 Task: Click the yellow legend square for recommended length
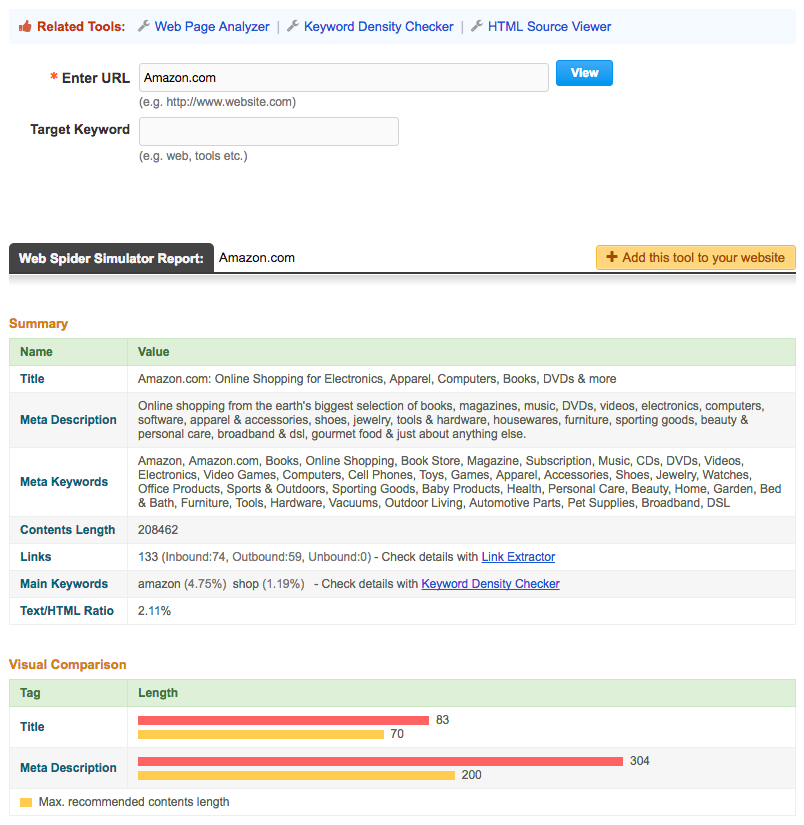click(26, 802)
